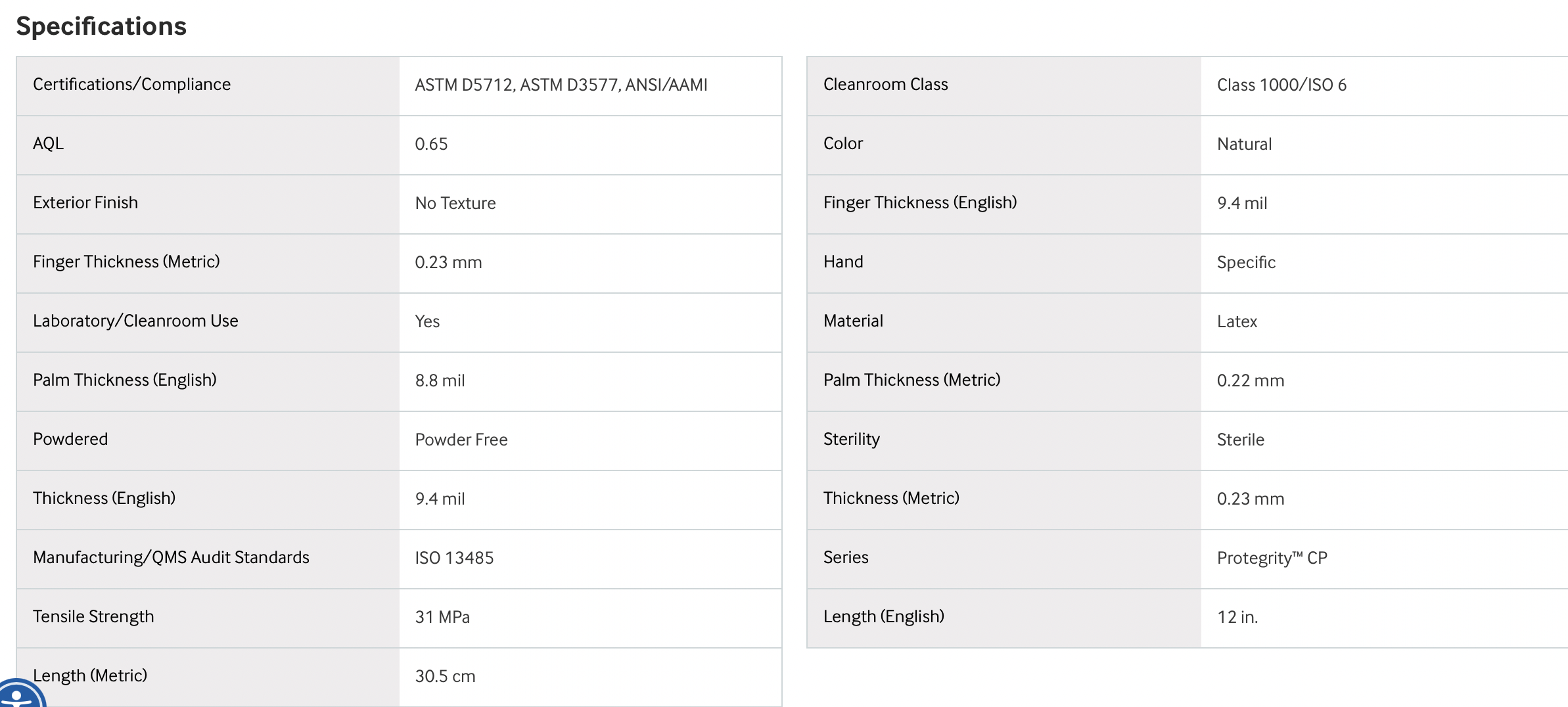
Task: Click the Palm Thickness (Metric) label
Action: click(x=911, y=380)
